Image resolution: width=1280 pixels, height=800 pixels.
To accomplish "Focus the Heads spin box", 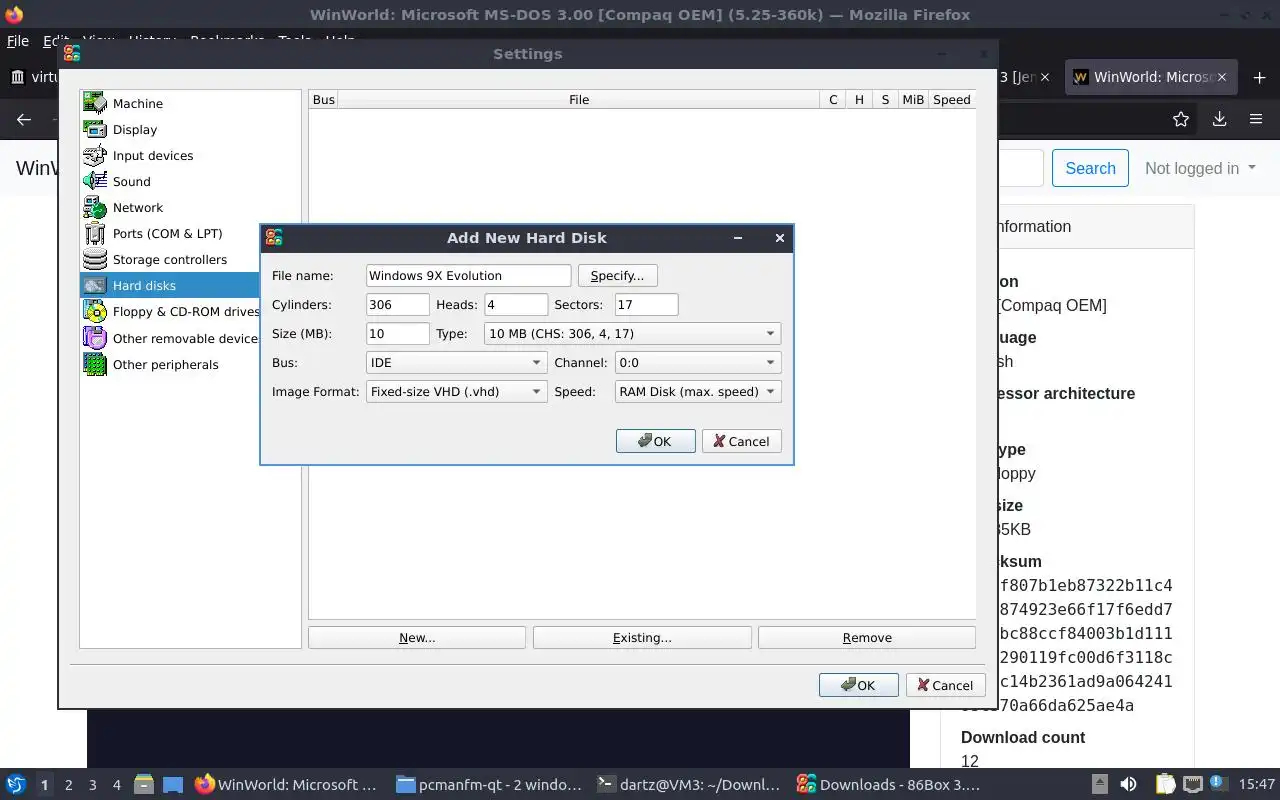I will point(516,304).
